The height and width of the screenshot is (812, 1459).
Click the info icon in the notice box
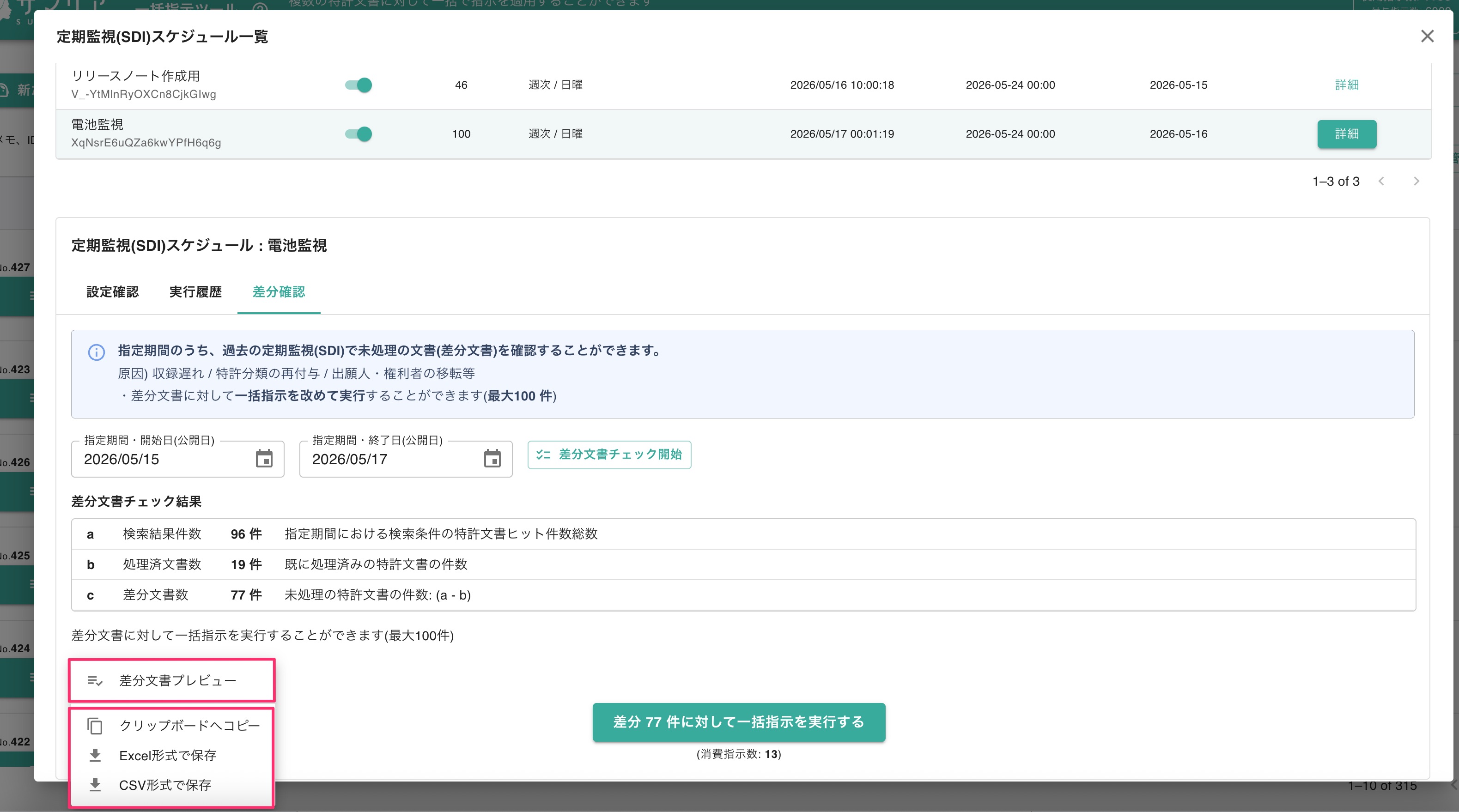coord(96,352)
